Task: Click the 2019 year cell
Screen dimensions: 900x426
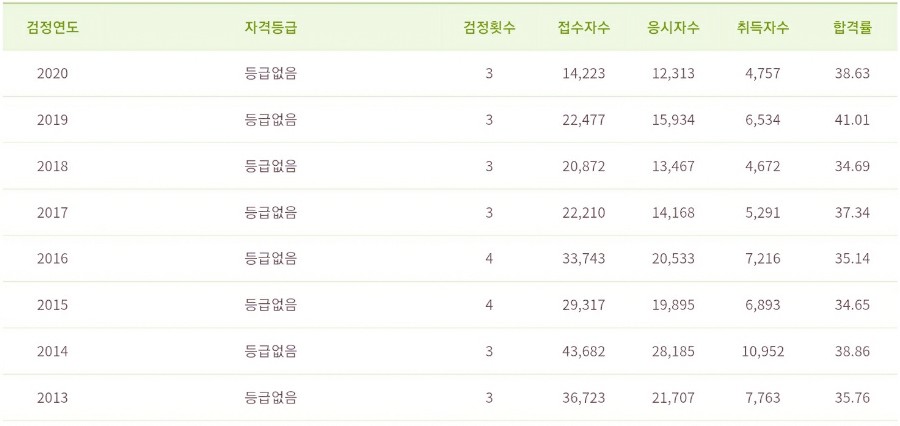Action: [x=52, y=120]
